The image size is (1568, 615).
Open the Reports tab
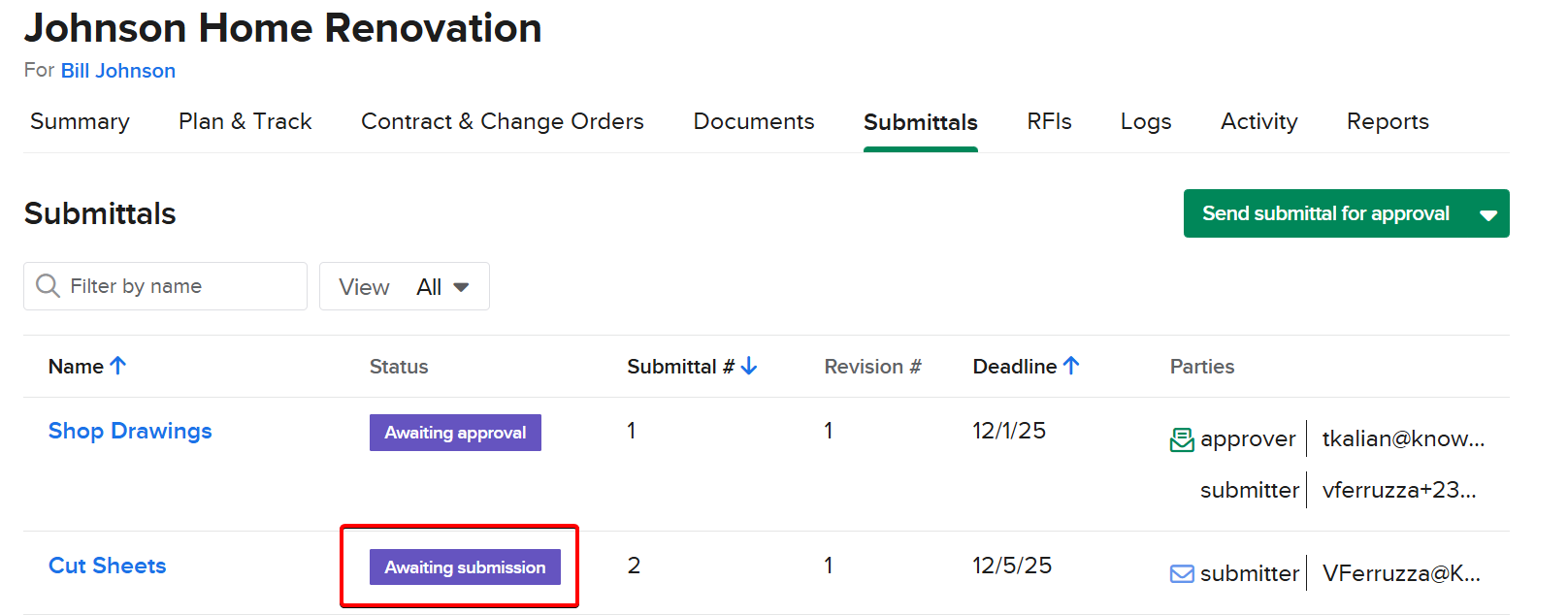[1387, 122]
